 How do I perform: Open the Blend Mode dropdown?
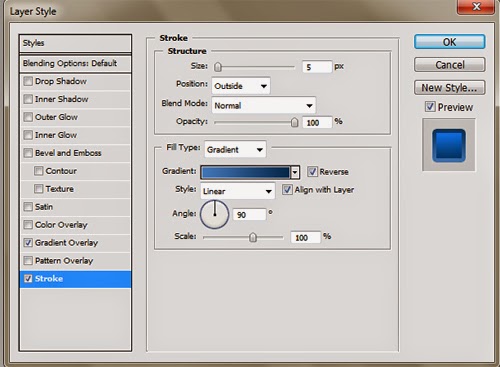coord(264,106)
